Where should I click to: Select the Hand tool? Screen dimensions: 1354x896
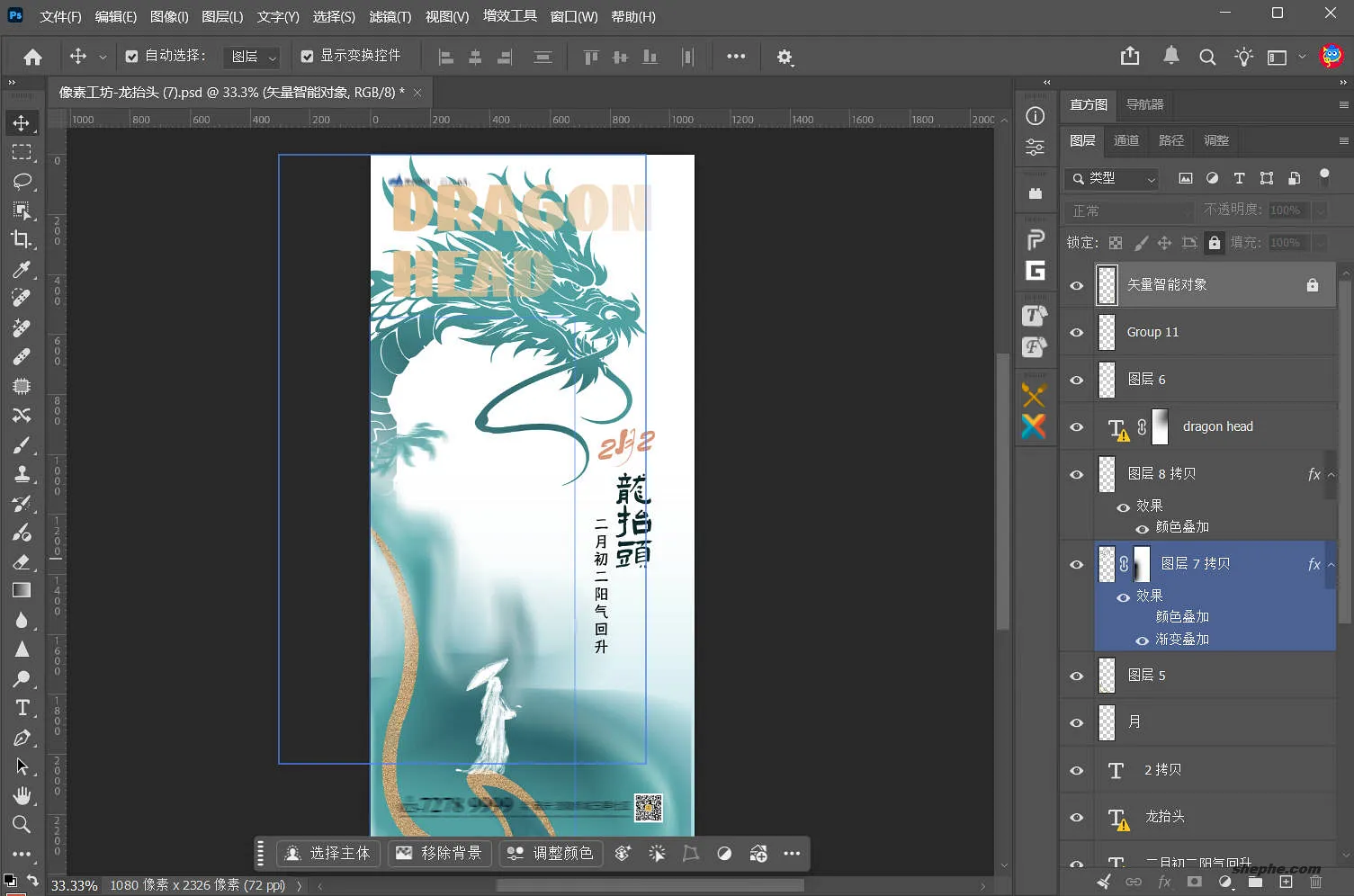tap(22, 795)
